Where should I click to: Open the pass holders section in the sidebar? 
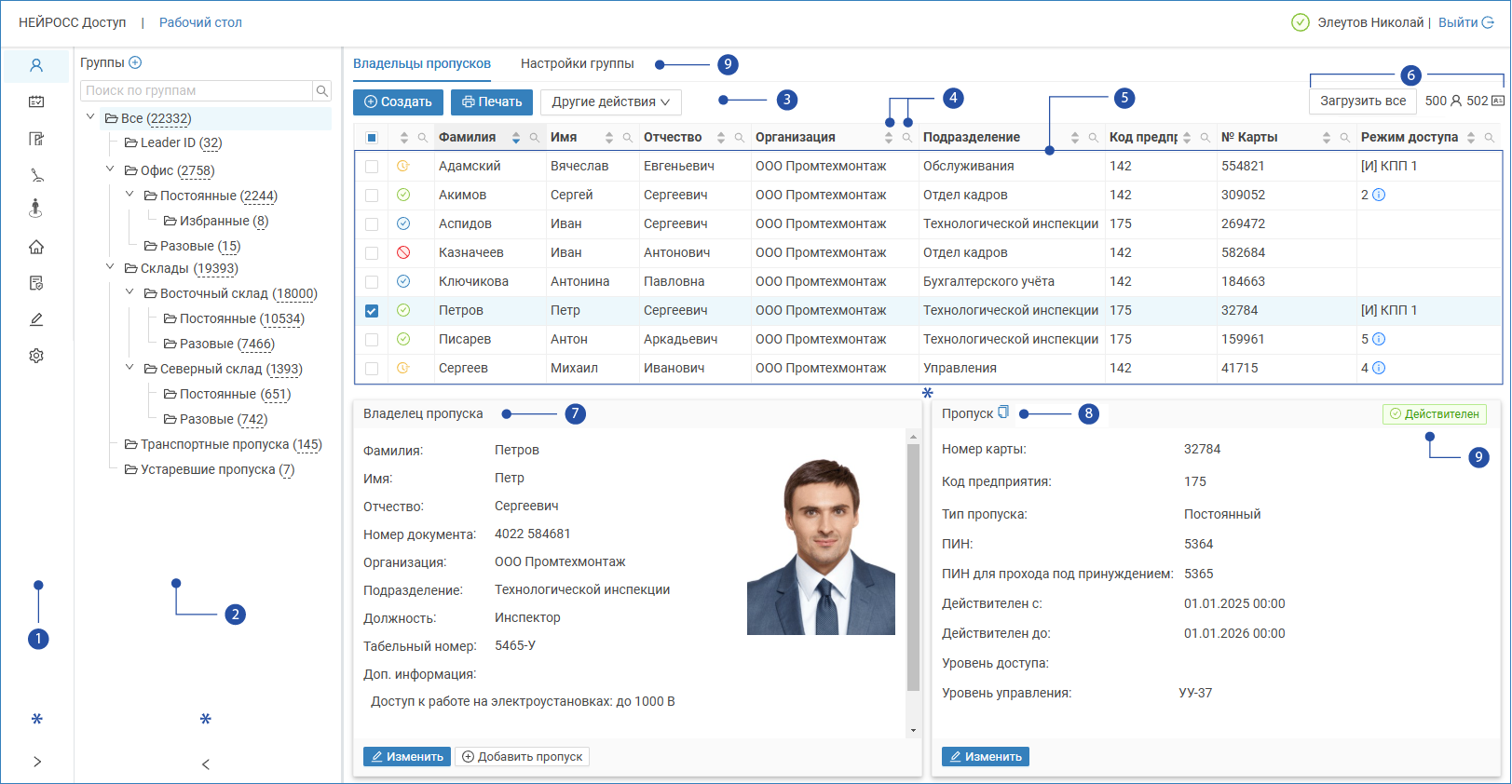(x=36, y=66)
